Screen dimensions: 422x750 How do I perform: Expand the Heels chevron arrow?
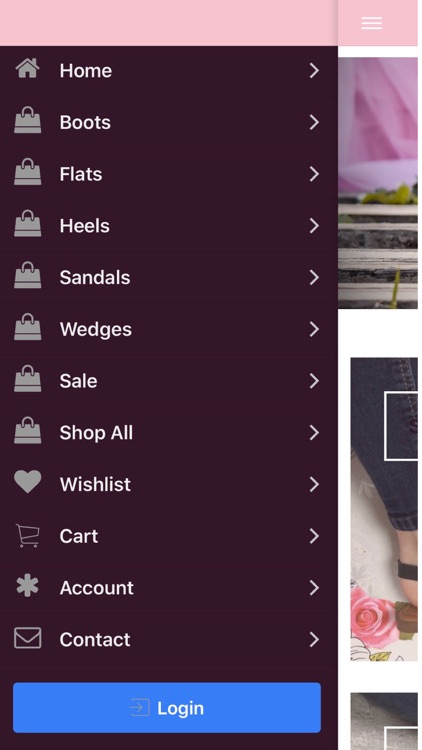[314, 226]
